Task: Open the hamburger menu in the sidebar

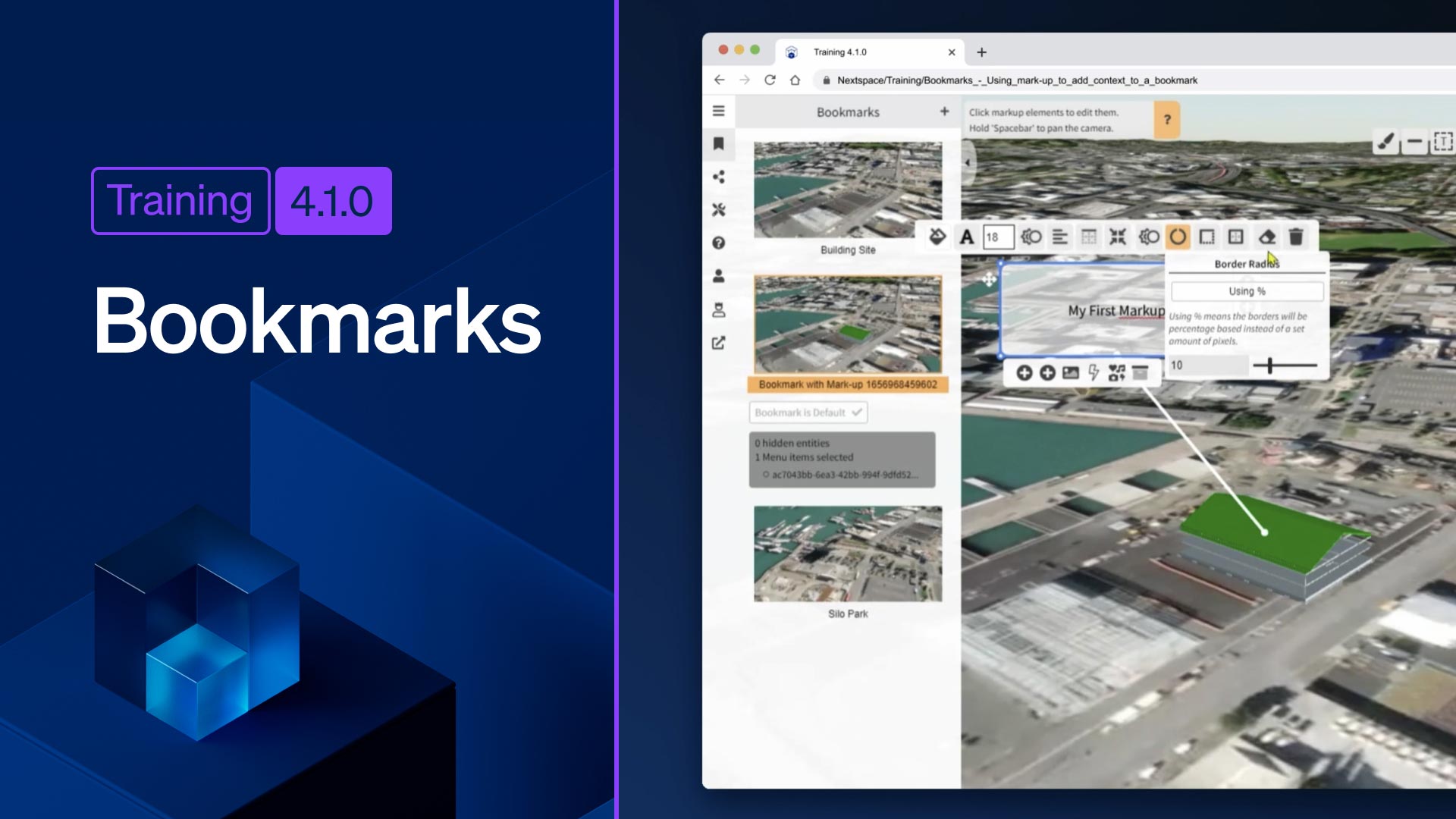Action: 719,111
